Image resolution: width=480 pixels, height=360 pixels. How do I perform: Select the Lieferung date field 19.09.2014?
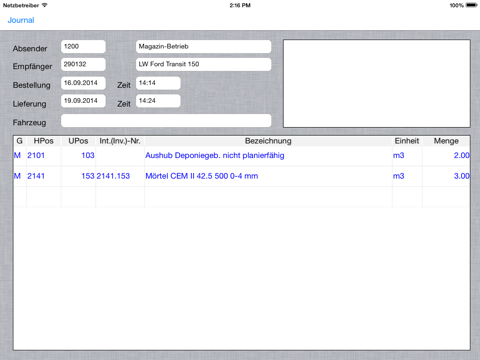pos(83,101)
